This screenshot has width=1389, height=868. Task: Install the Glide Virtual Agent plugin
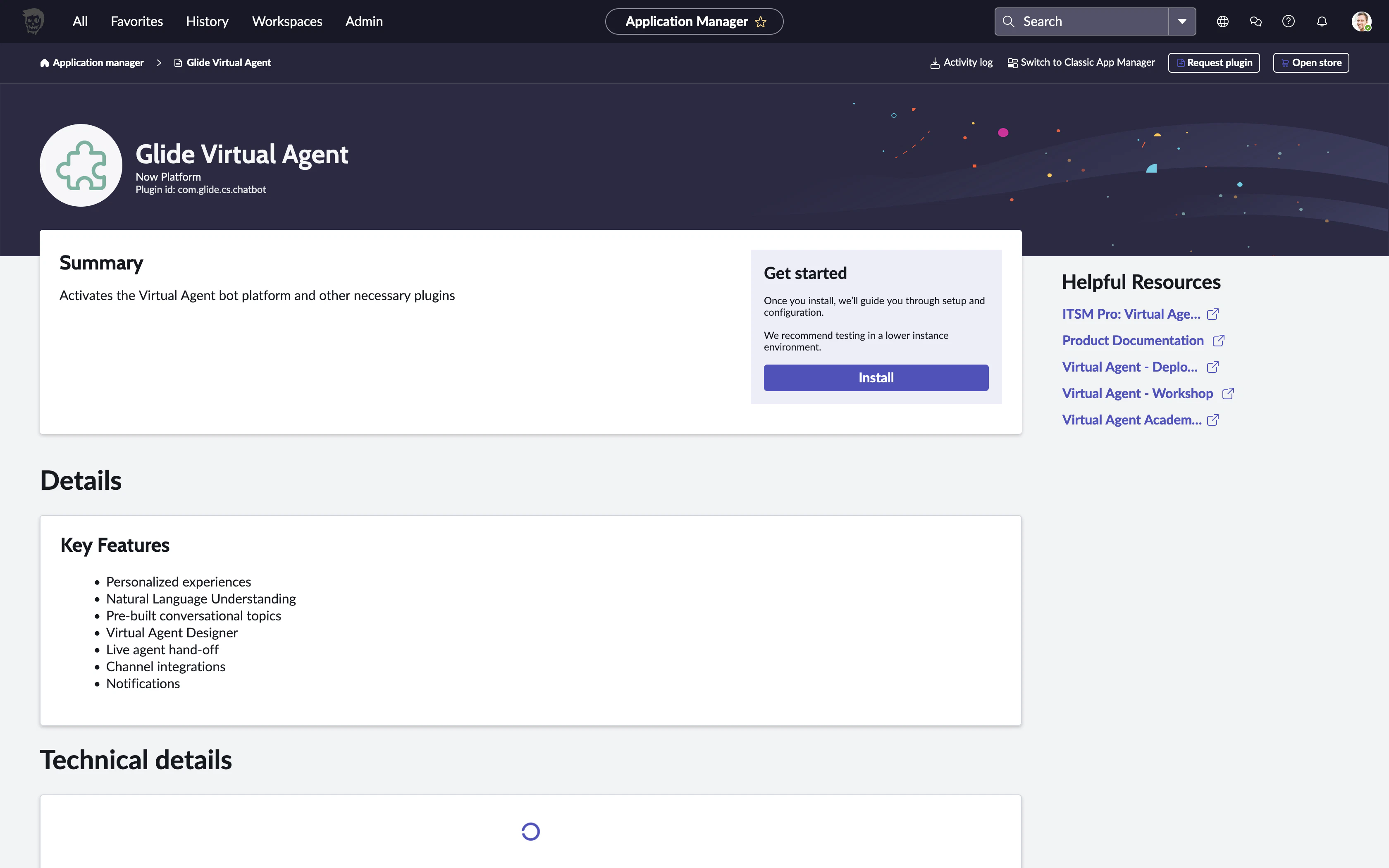click(x=876, y=378)
